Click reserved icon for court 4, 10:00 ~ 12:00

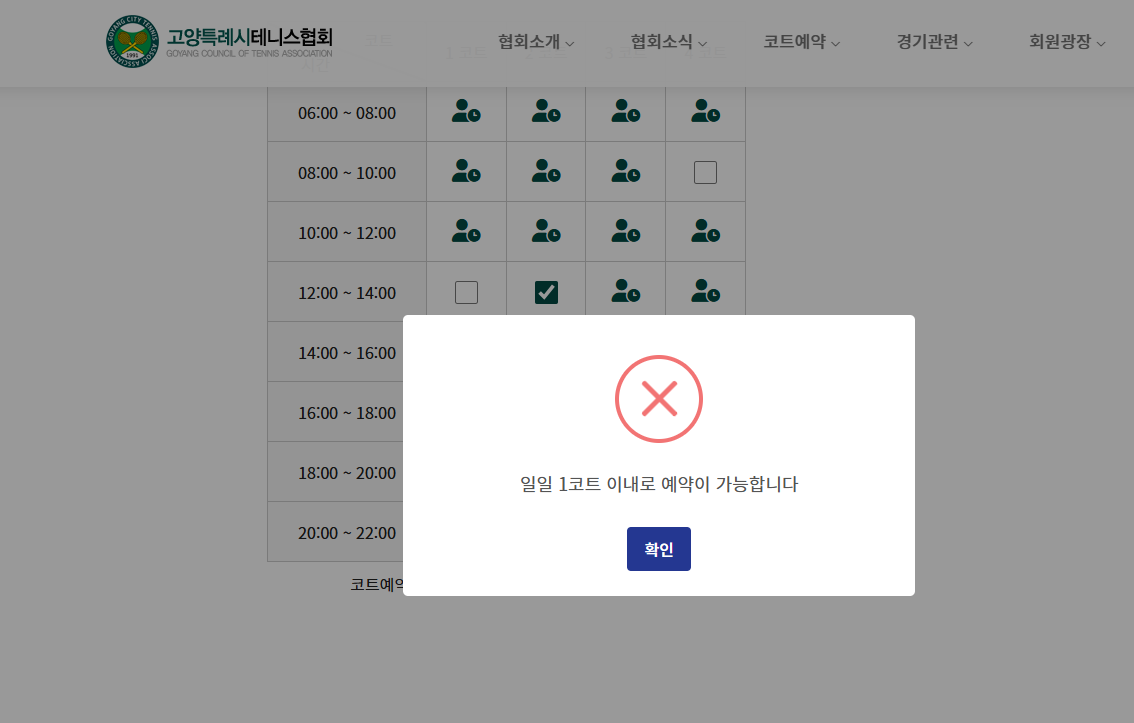tap(705, 232)
